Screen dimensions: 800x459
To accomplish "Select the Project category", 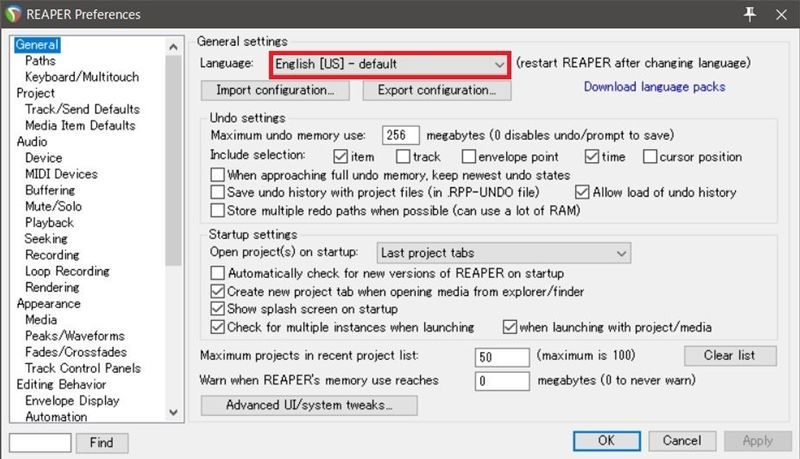I will [35, 93].
